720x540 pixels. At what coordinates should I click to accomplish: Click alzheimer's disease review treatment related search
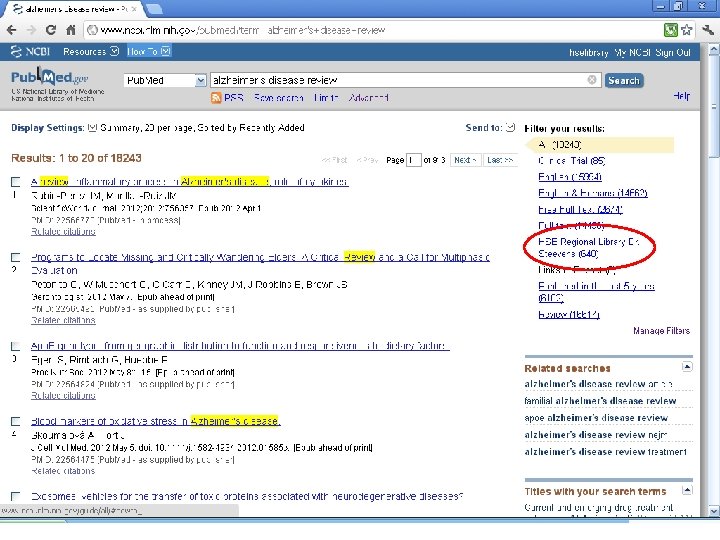606,452
